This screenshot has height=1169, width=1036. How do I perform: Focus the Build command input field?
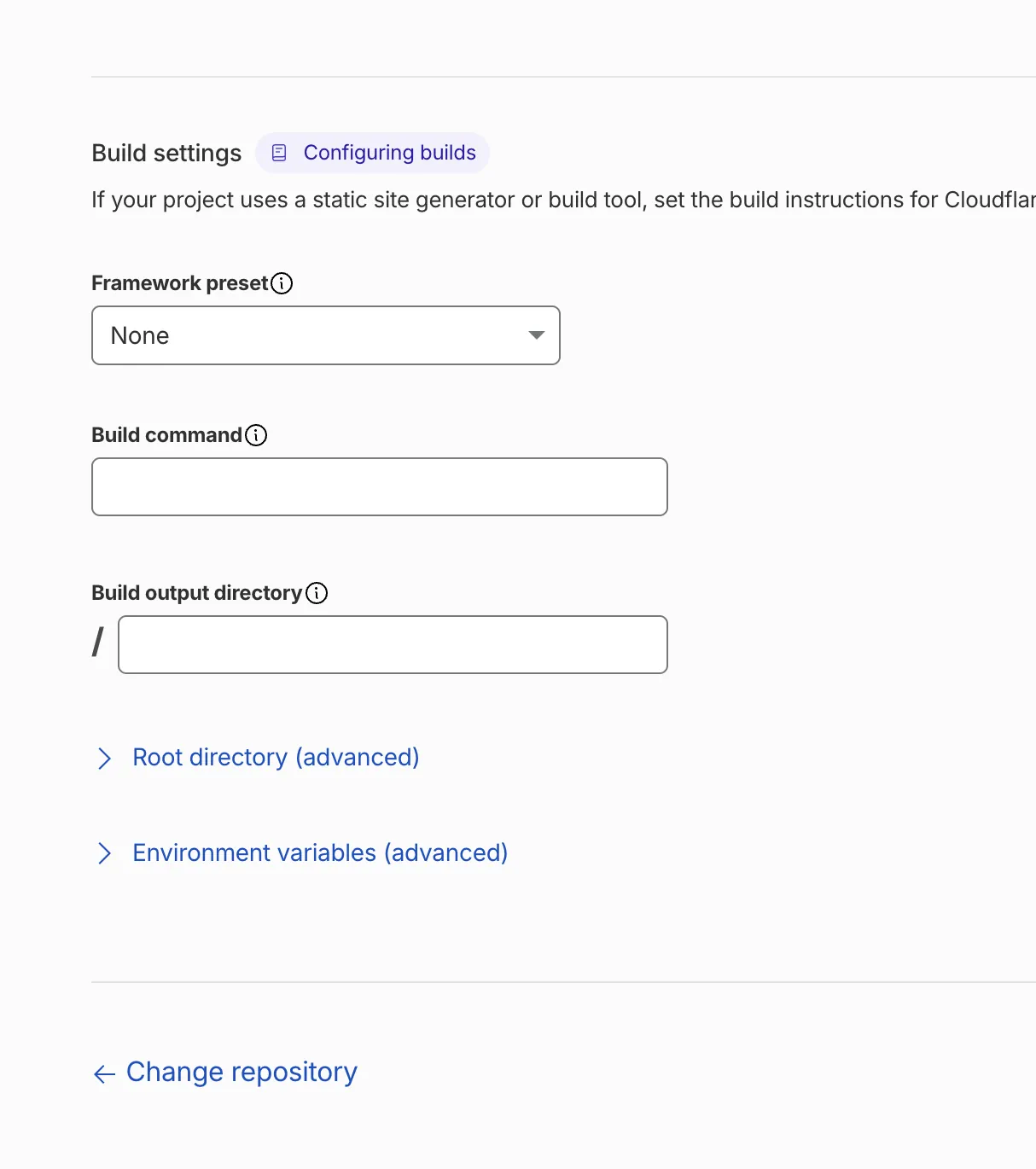click(380, 486)
